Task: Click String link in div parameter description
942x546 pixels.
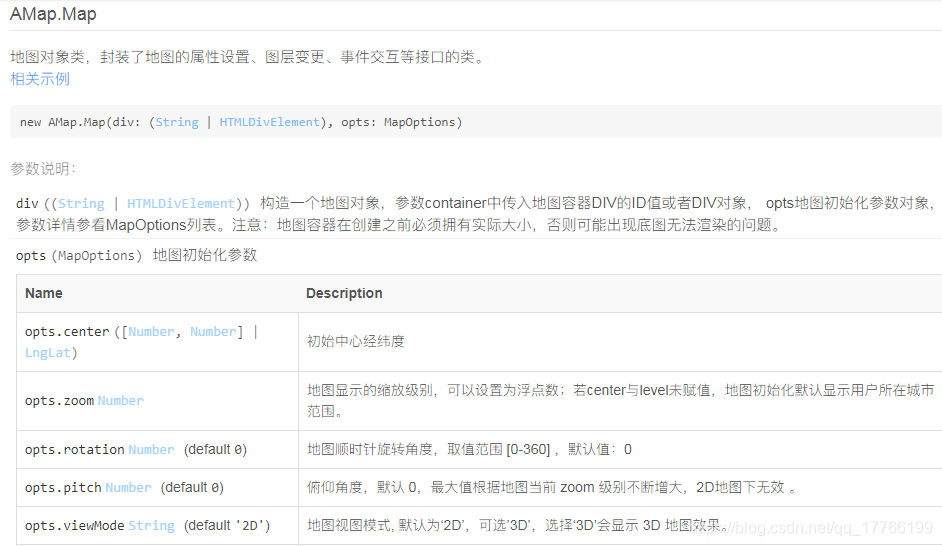Action: (81, 204)
